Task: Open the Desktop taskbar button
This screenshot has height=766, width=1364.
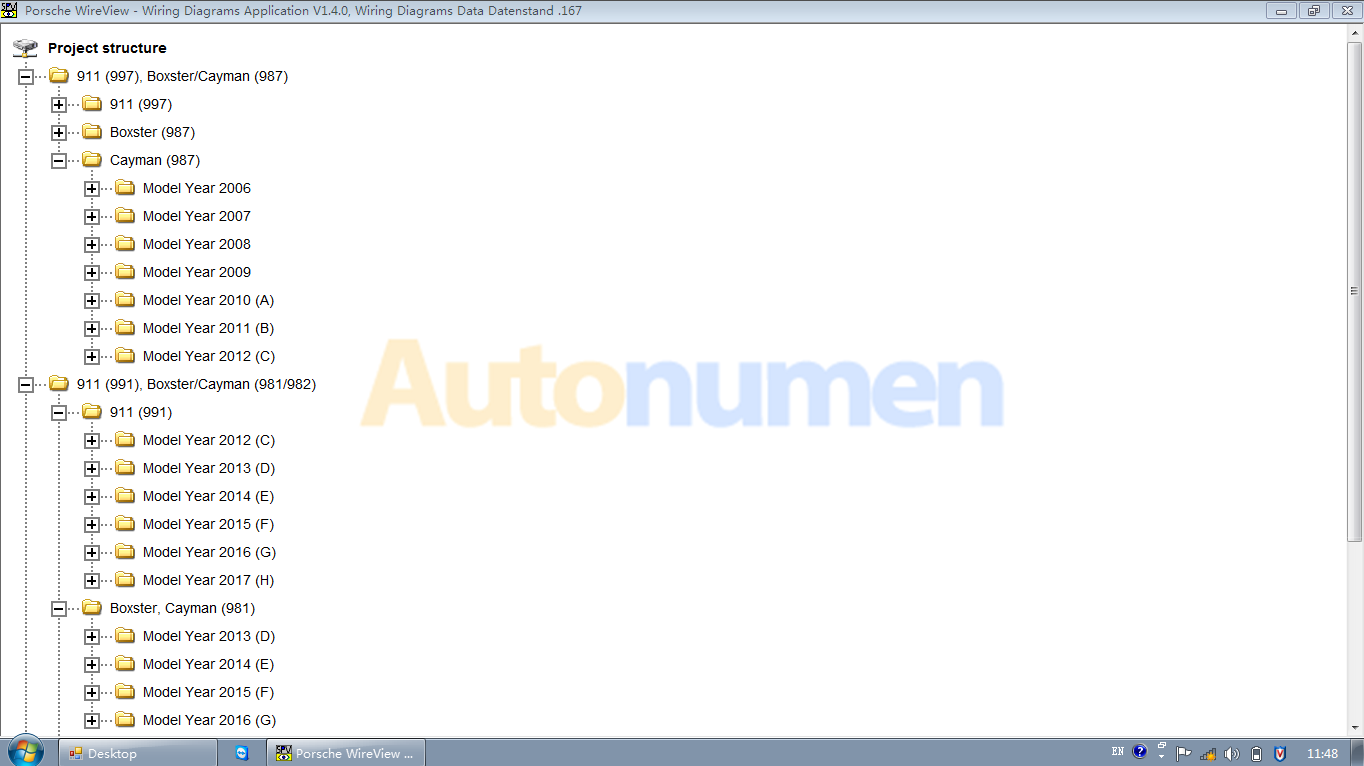Action: click(x=138, y=753)
